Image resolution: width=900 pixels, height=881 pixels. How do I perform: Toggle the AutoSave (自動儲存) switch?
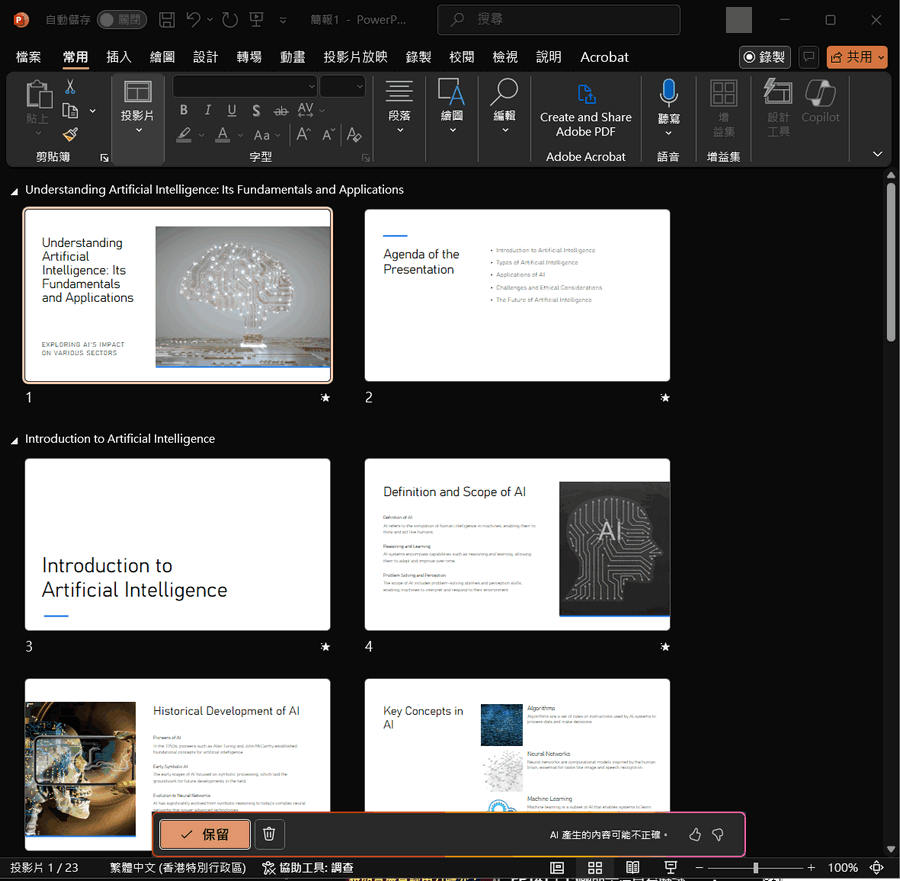click(121, 20)
